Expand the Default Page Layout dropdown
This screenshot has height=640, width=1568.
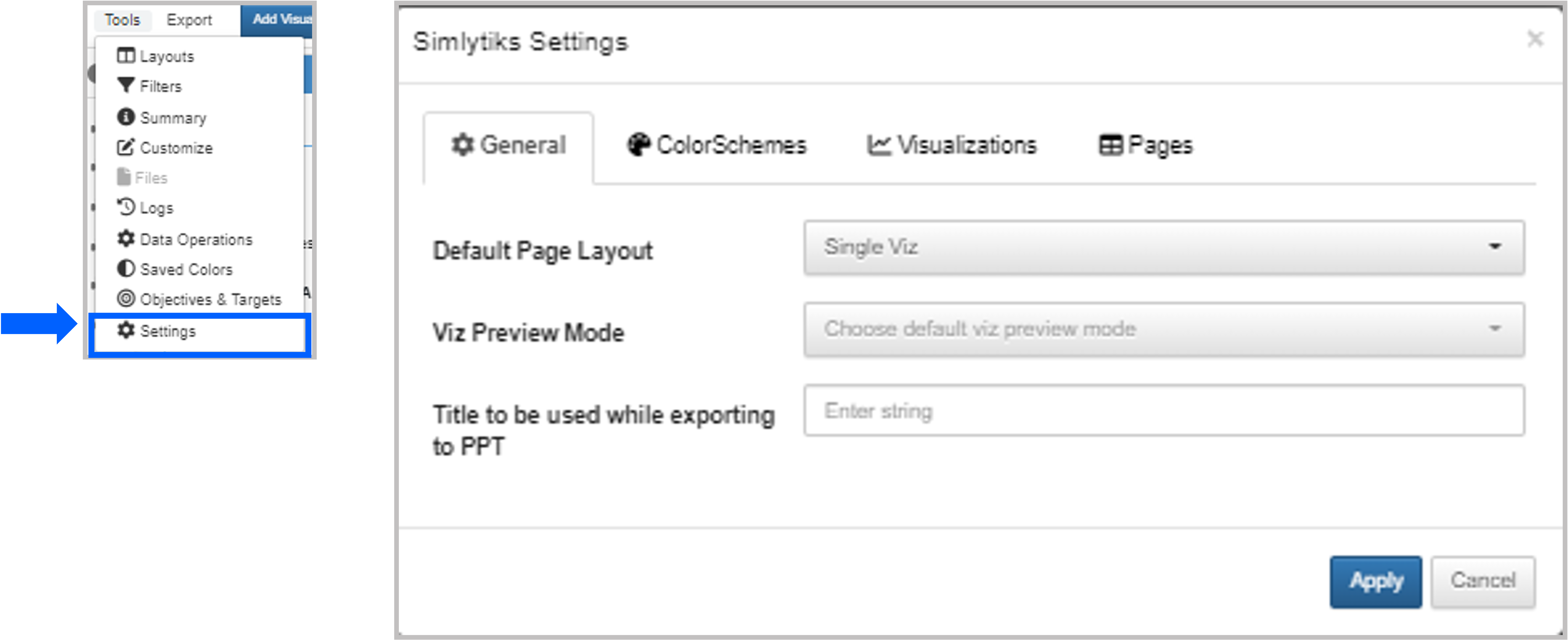click(x=1164, y=247)
